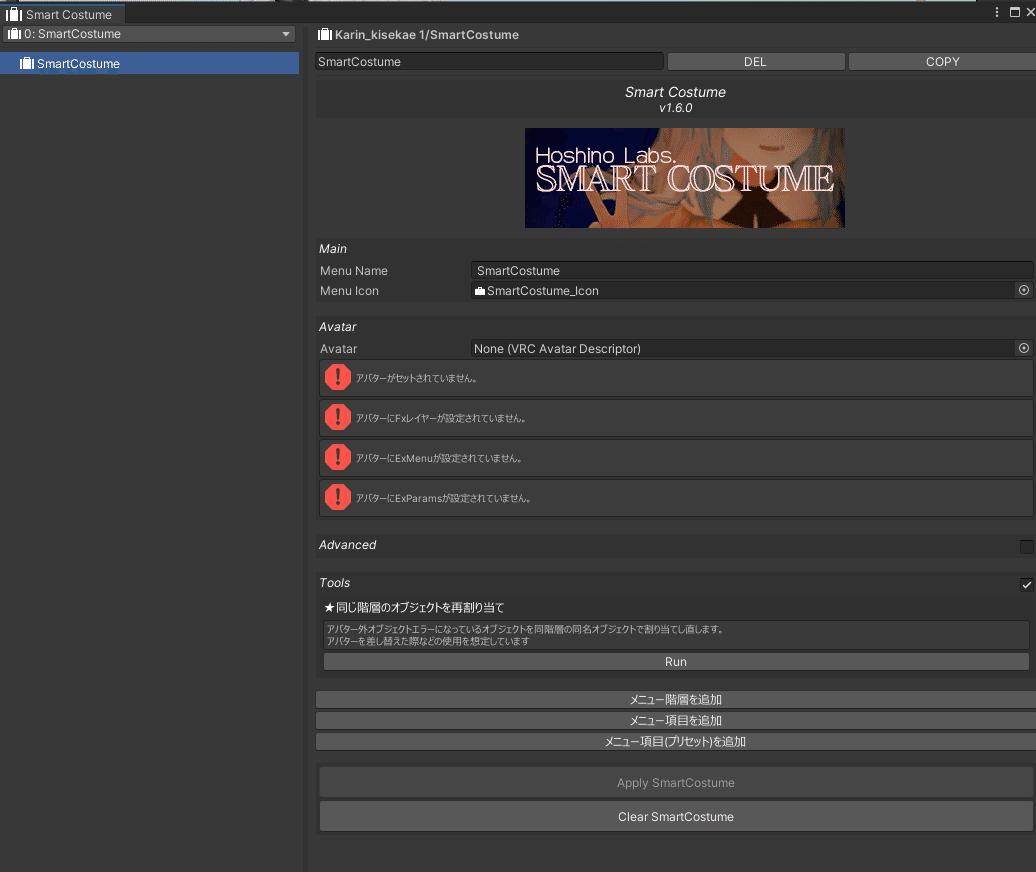1036x872 pixels.
Task: Enable the Advanced section checkbox
Action: click(1026, 546)
